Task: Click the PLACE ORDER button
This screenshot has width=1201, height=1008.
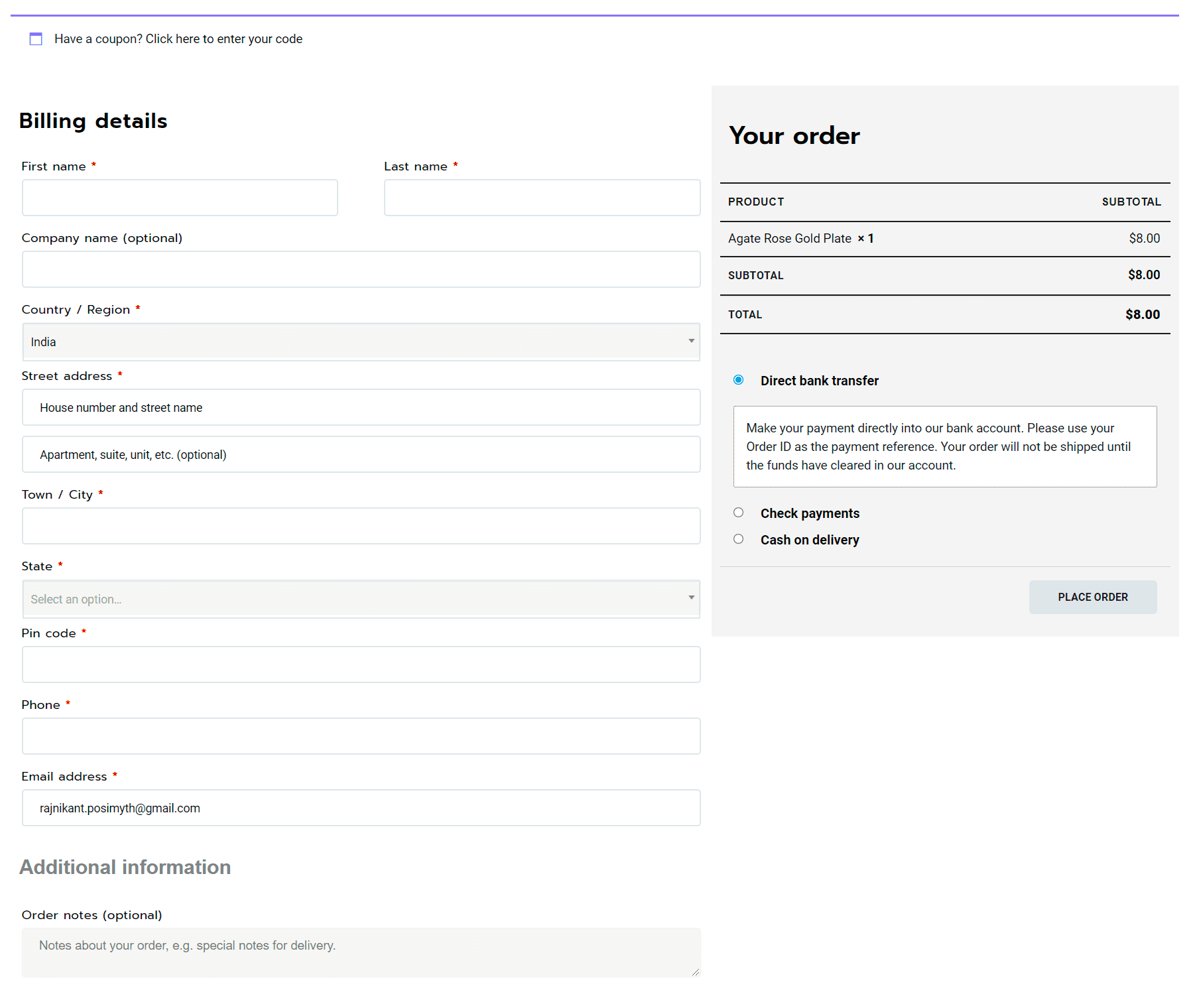Action: (1092, 597)
